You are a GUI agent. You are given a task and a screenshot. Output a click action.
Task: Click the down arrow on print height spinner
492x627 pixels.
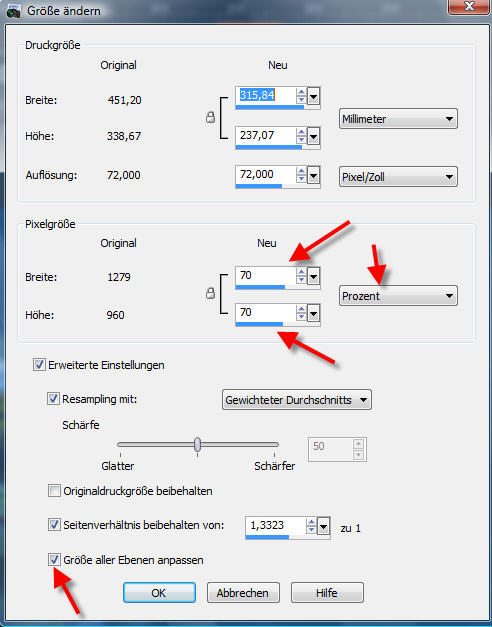(x=301, y=140)
